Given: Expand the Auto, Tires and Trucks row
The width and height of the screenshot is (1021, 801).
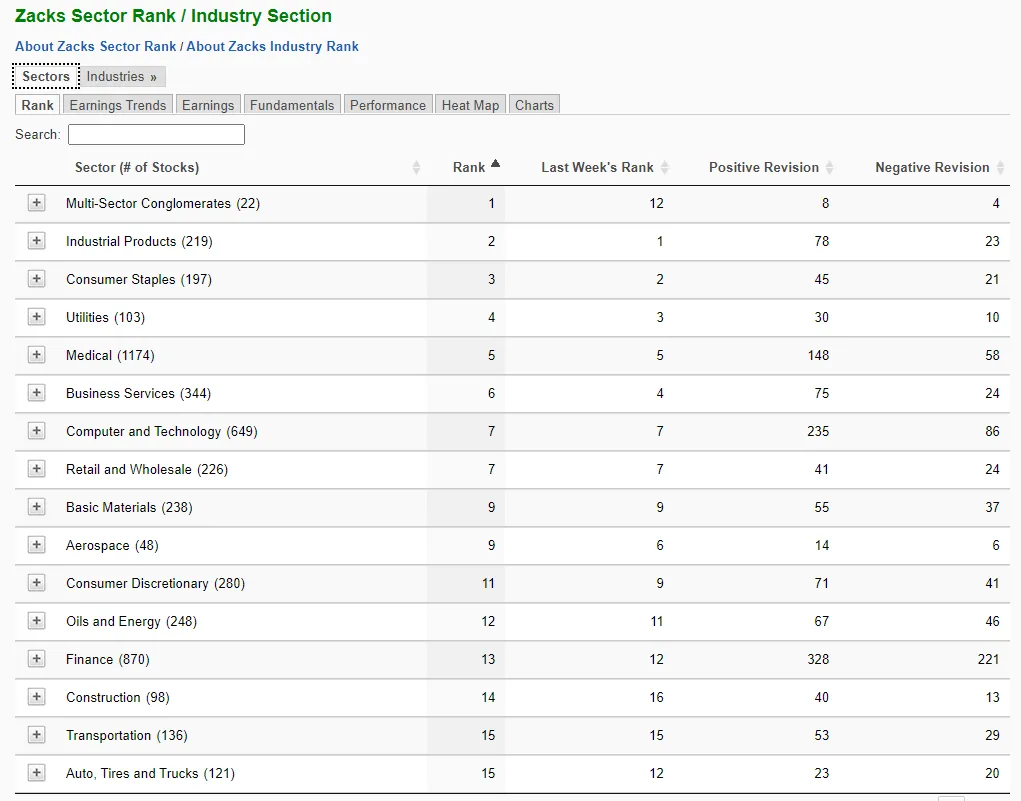Looking at the screenshot, I should coord(36,773).
